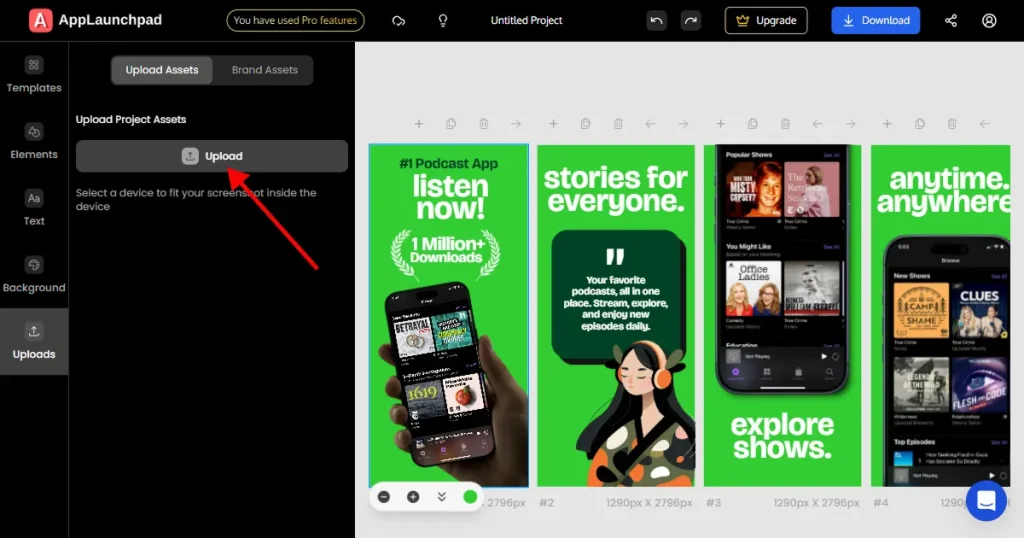This screenshot has width=1024, height=538.
Task: Switch to the Upload Assets tab
Action: point(162,70)
